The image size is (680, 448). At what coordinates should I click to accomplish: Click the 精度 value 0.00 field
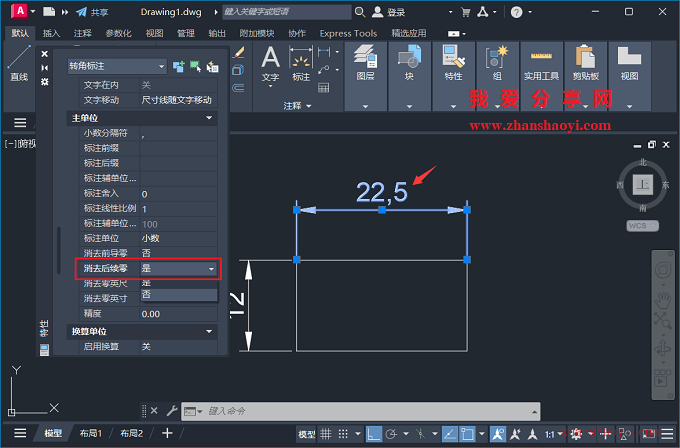(x=178, y=314)
